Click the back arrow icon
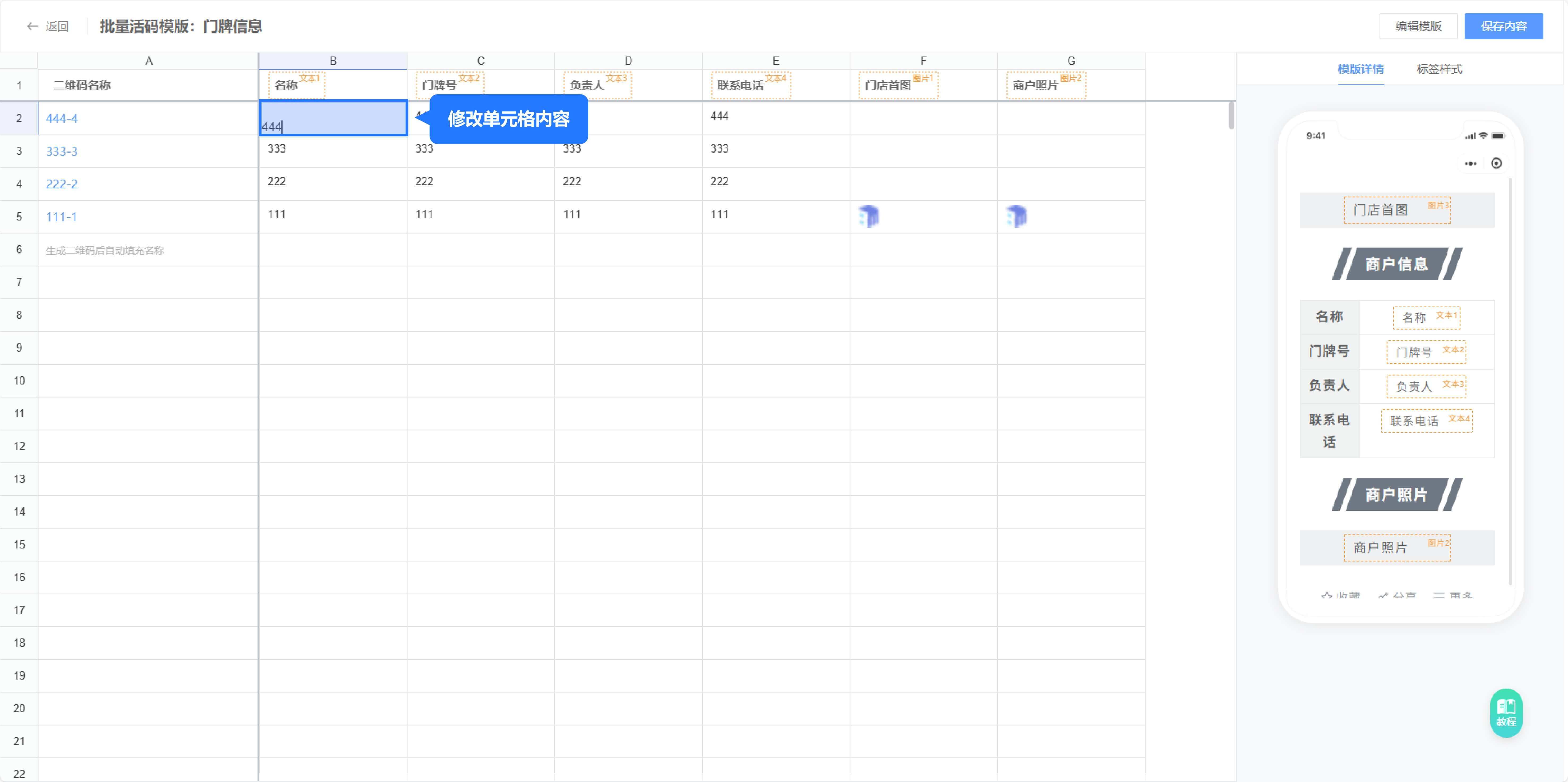 tap(32, 26)
